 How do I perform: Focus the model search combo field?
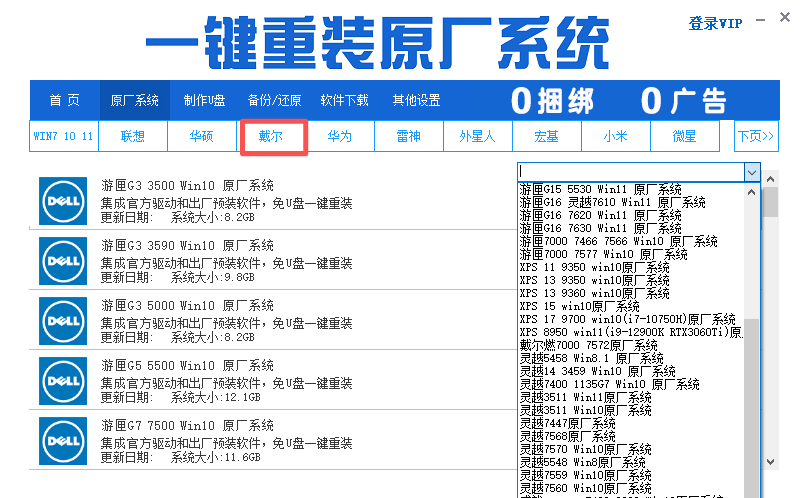click(x=631, y=172)
